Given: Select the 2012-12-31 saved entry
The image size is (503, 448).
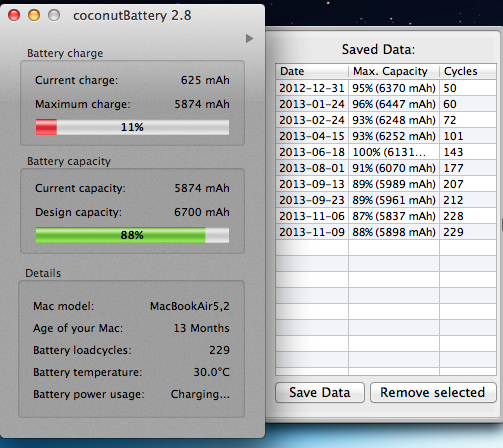Looking at the screenshot, I should click(x=386, y=88).
